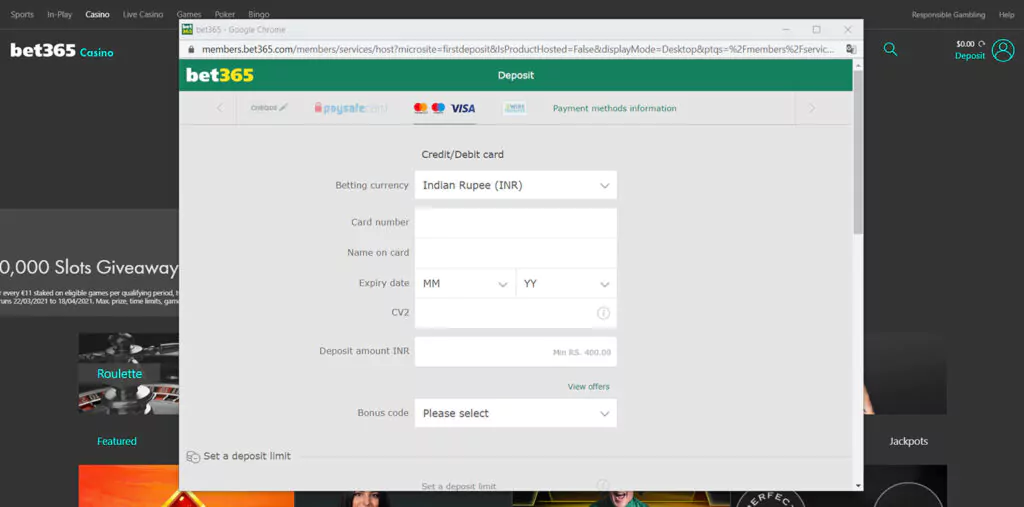Click the Deposit link under balance

970,56
